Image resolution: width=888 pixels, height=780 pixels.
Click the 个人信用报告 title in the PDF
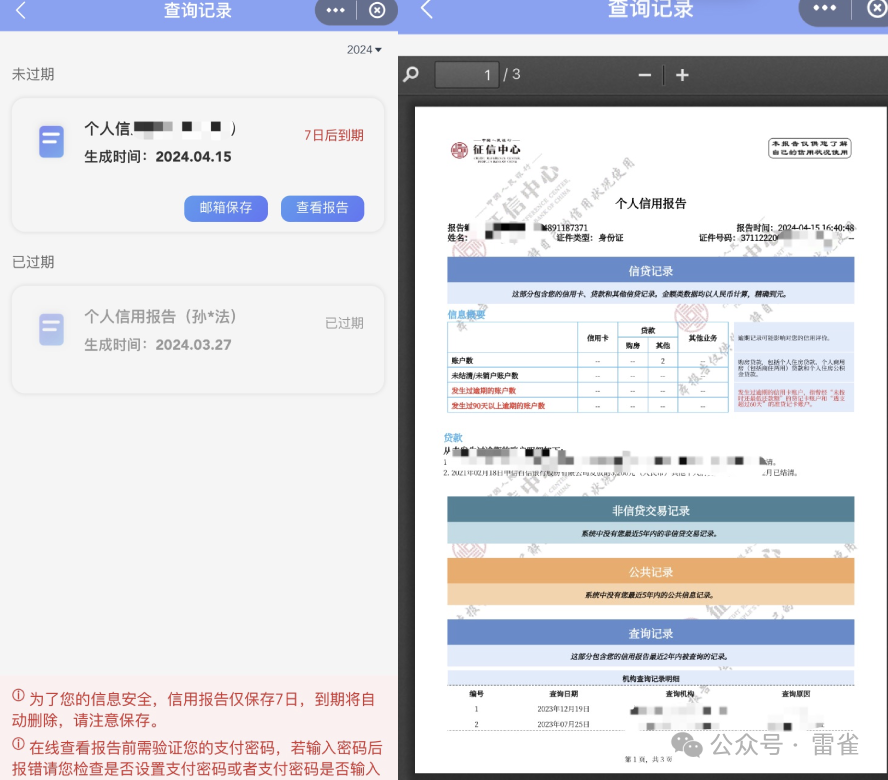click(x=650, y=203)
